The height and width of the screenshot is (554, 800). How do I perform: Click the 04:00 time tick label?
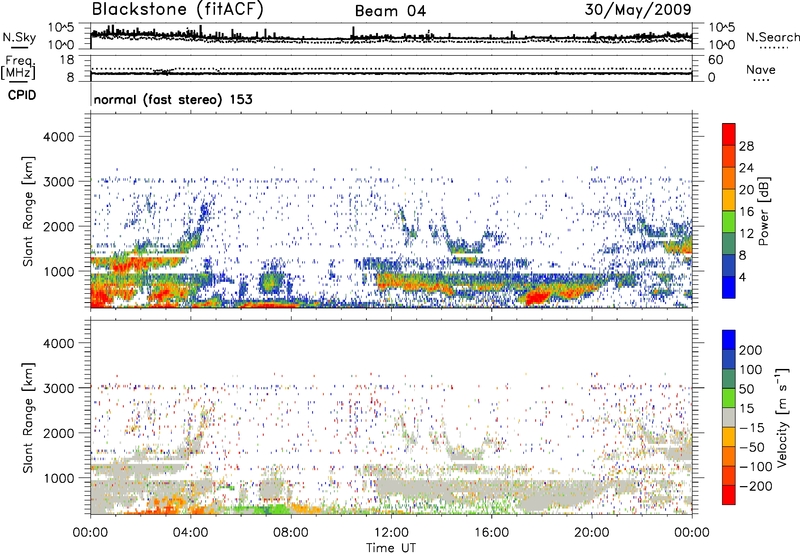190,533
